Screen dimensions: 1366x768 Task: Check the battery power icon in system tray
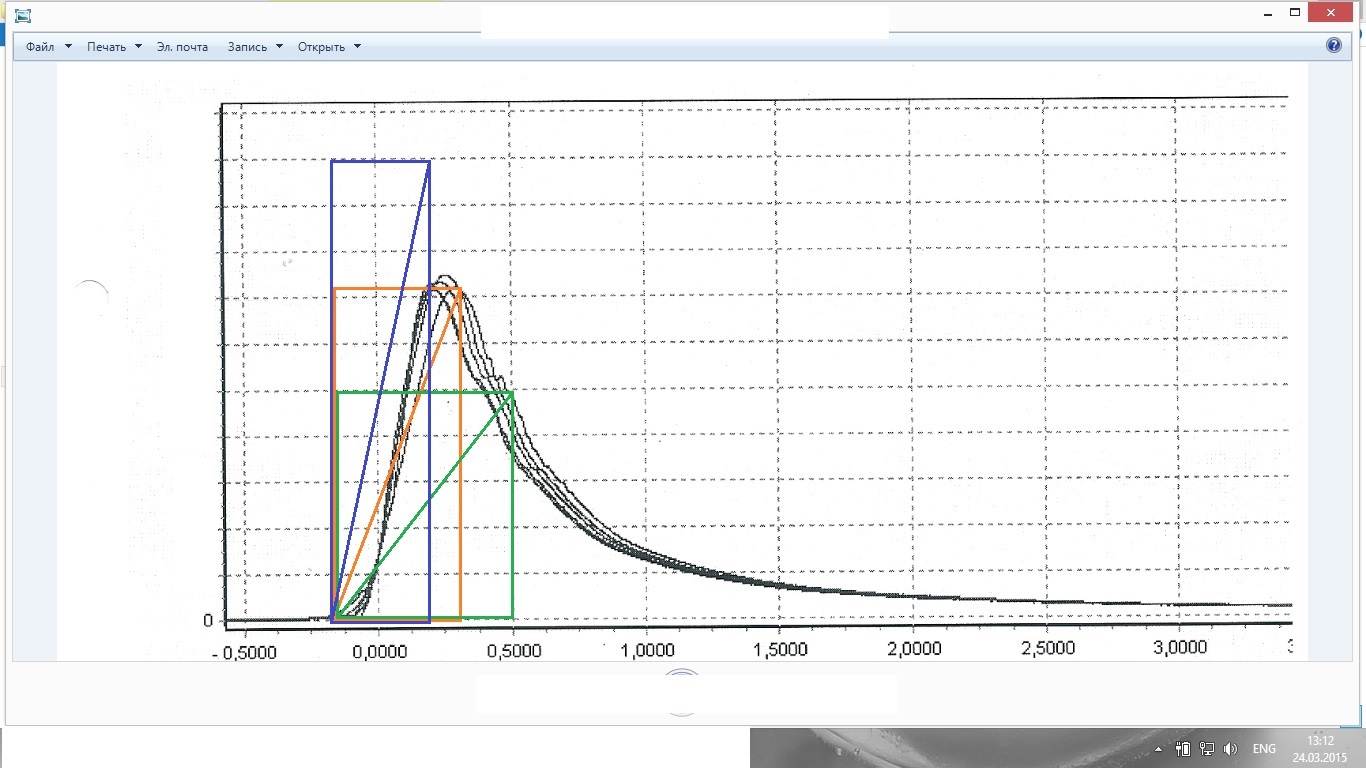pos(1182,748)
